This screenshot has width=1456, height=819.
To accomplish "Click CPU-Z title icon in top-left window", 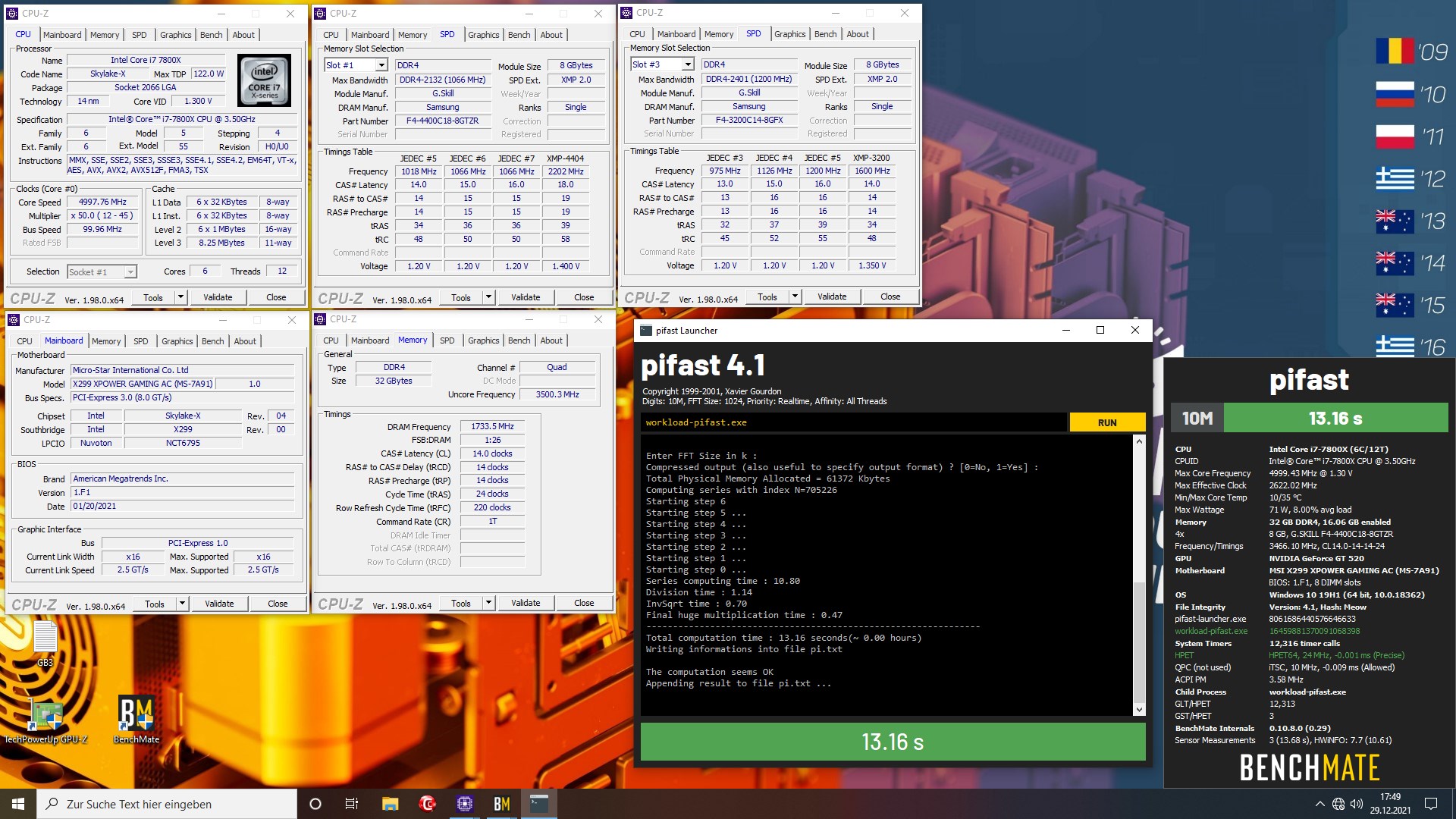I will 12,14.
